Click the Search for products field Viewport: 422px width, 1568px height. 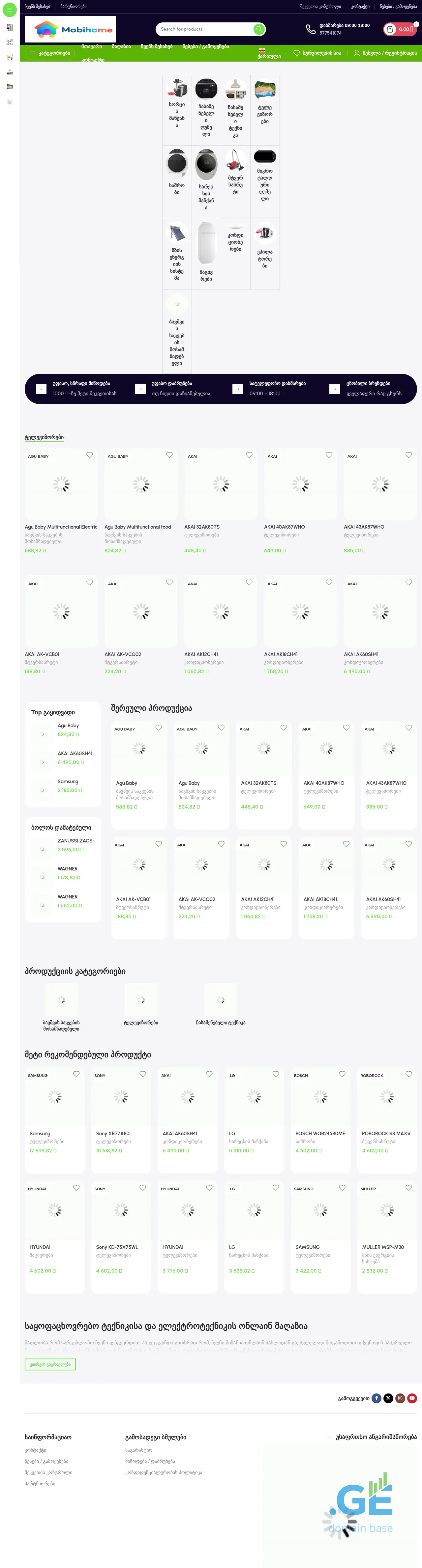pyautogui.click(x=205, y=29)
